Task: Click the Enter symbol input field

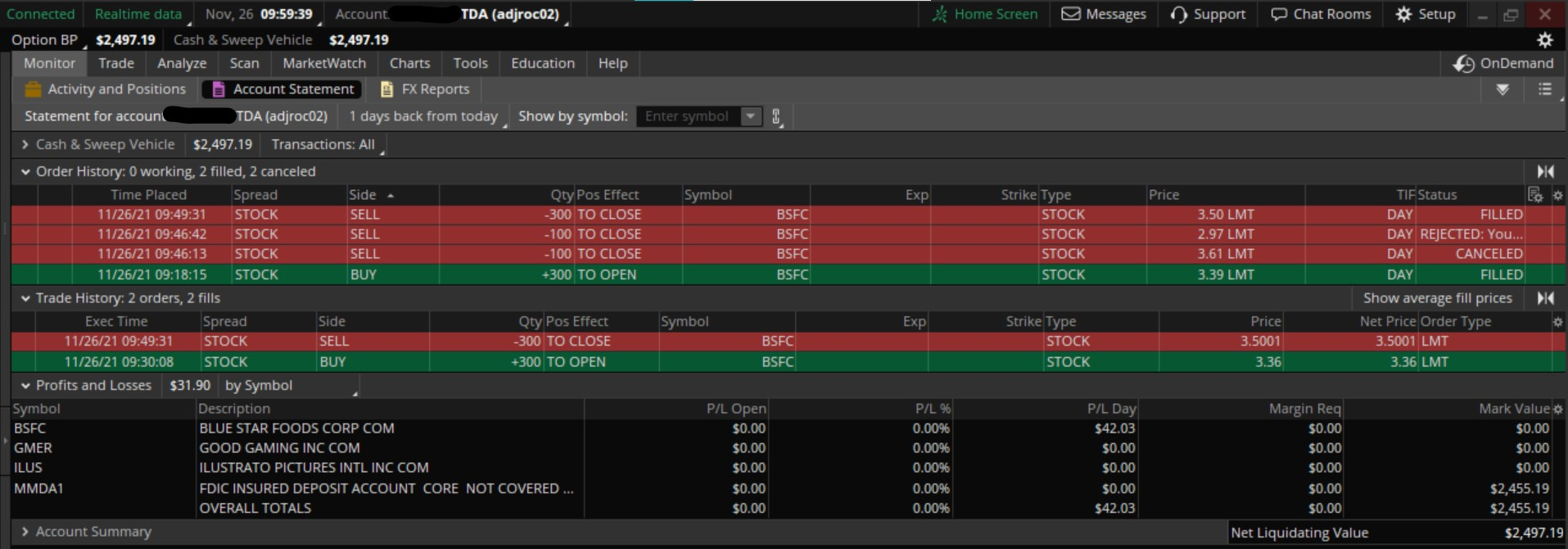Action: [688, 116]
